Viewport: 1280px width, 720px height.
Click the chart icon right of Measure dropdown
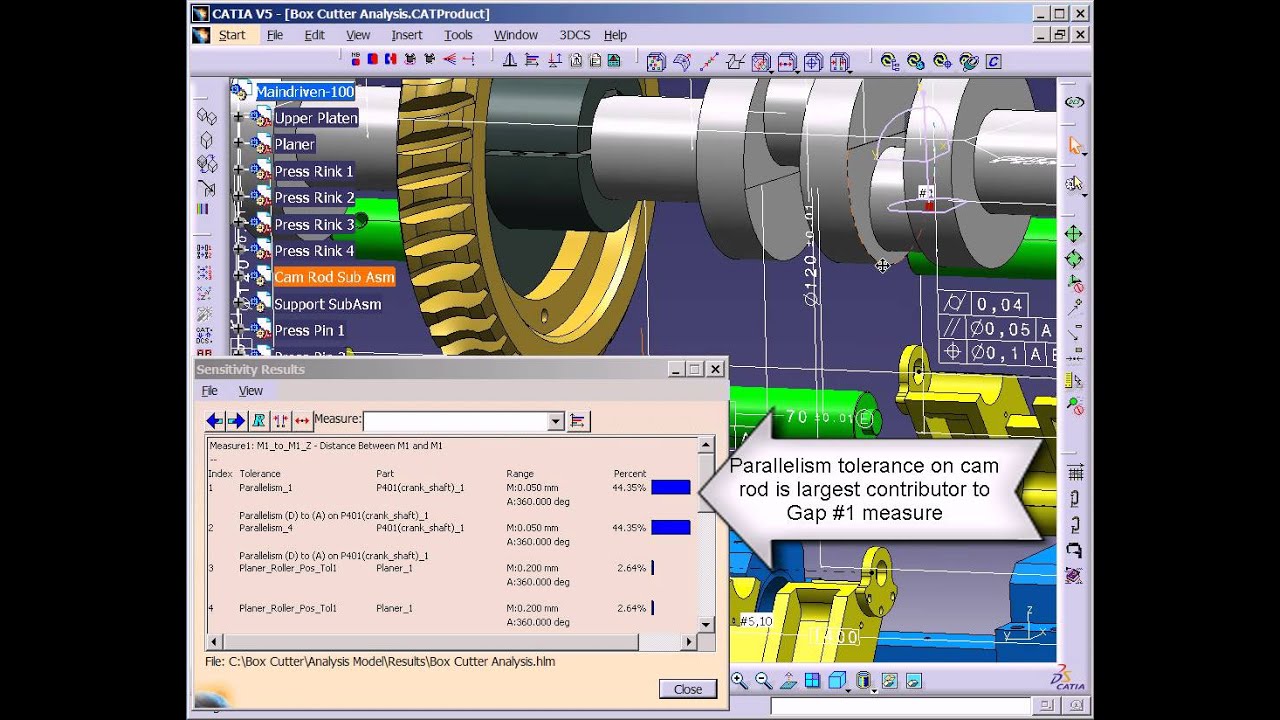pos(577,421)
